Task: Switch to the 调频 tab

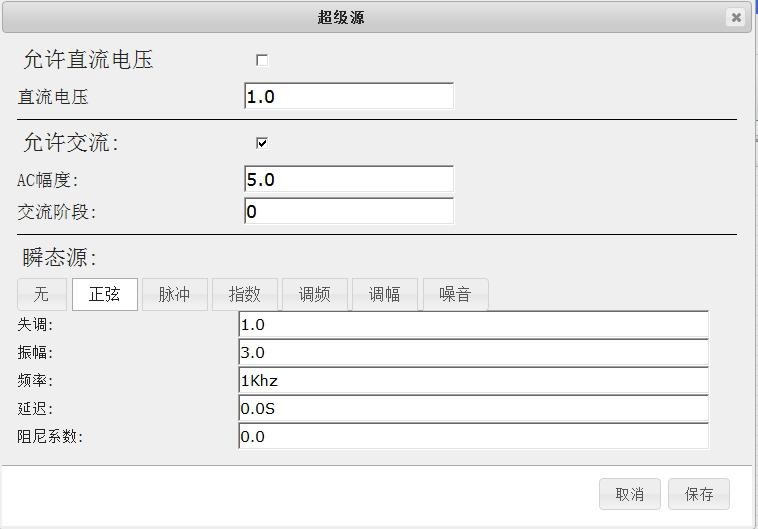Action: pyautogui.click(x=315, y=294)
